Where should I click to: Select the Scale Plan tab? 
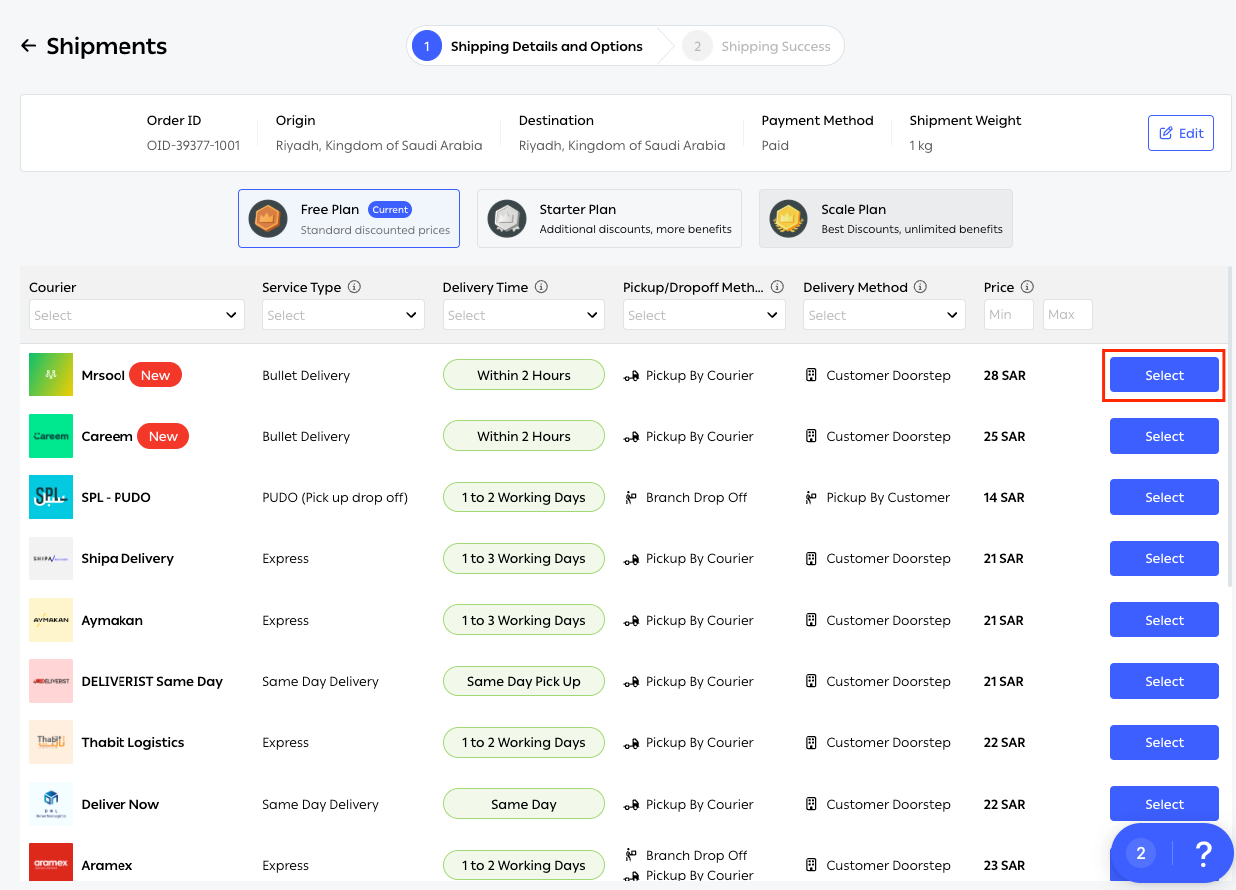tap(886, 218)
